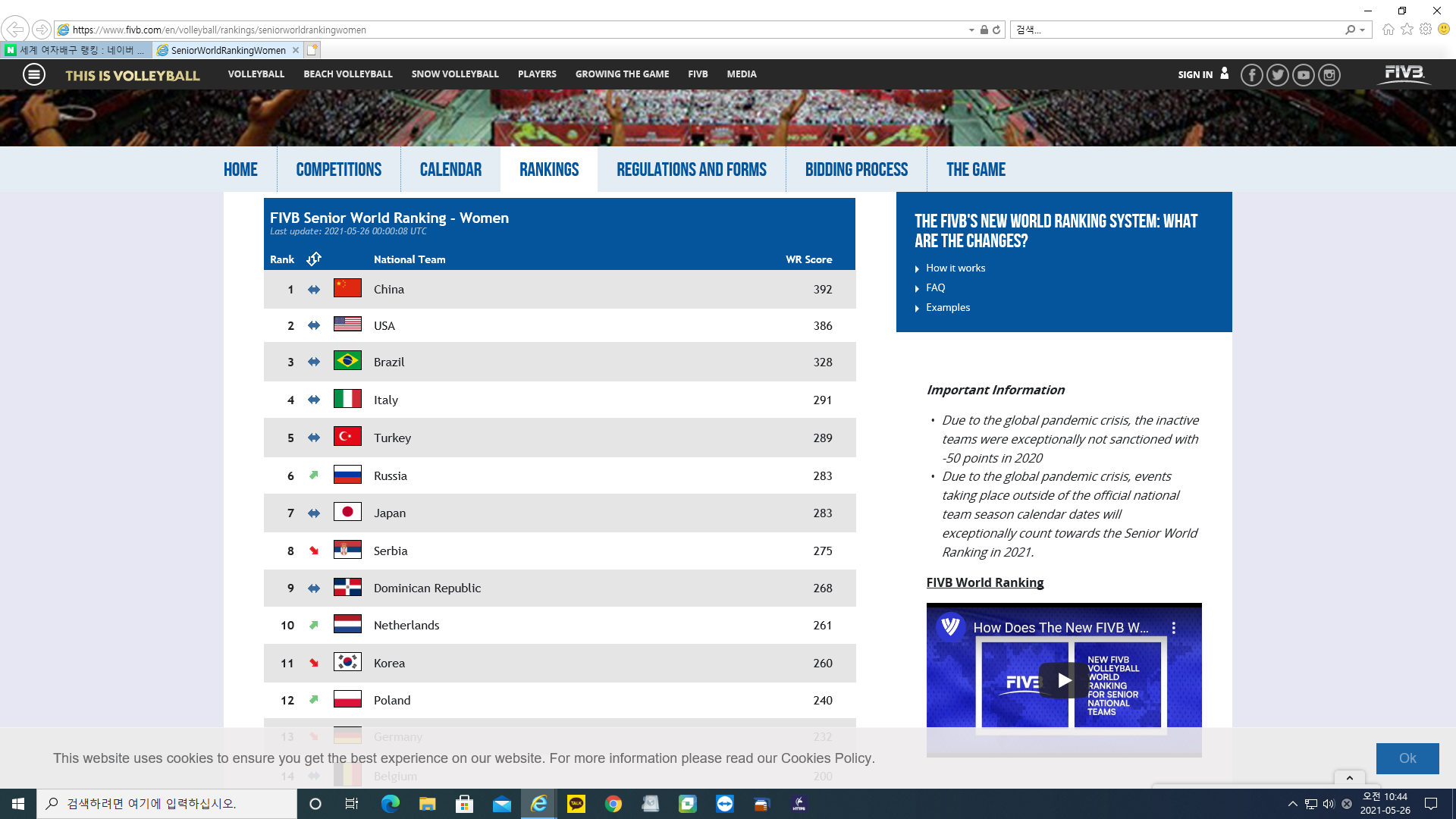Open Microsoft Edge from taskbar

coord(391,804)
